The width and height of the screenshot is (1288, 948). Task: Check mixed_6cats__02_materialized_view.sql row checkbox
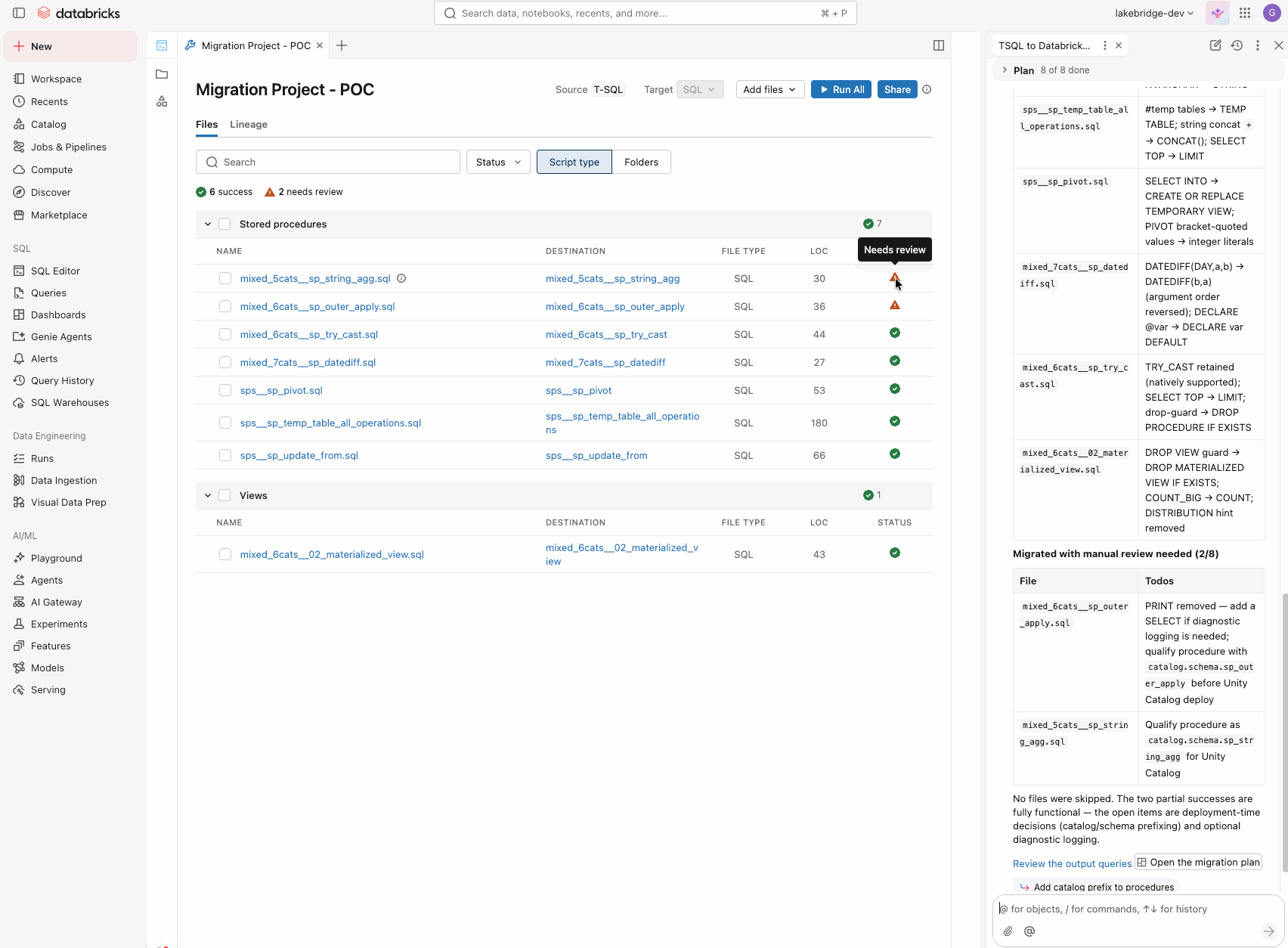[x=225, y=554]
